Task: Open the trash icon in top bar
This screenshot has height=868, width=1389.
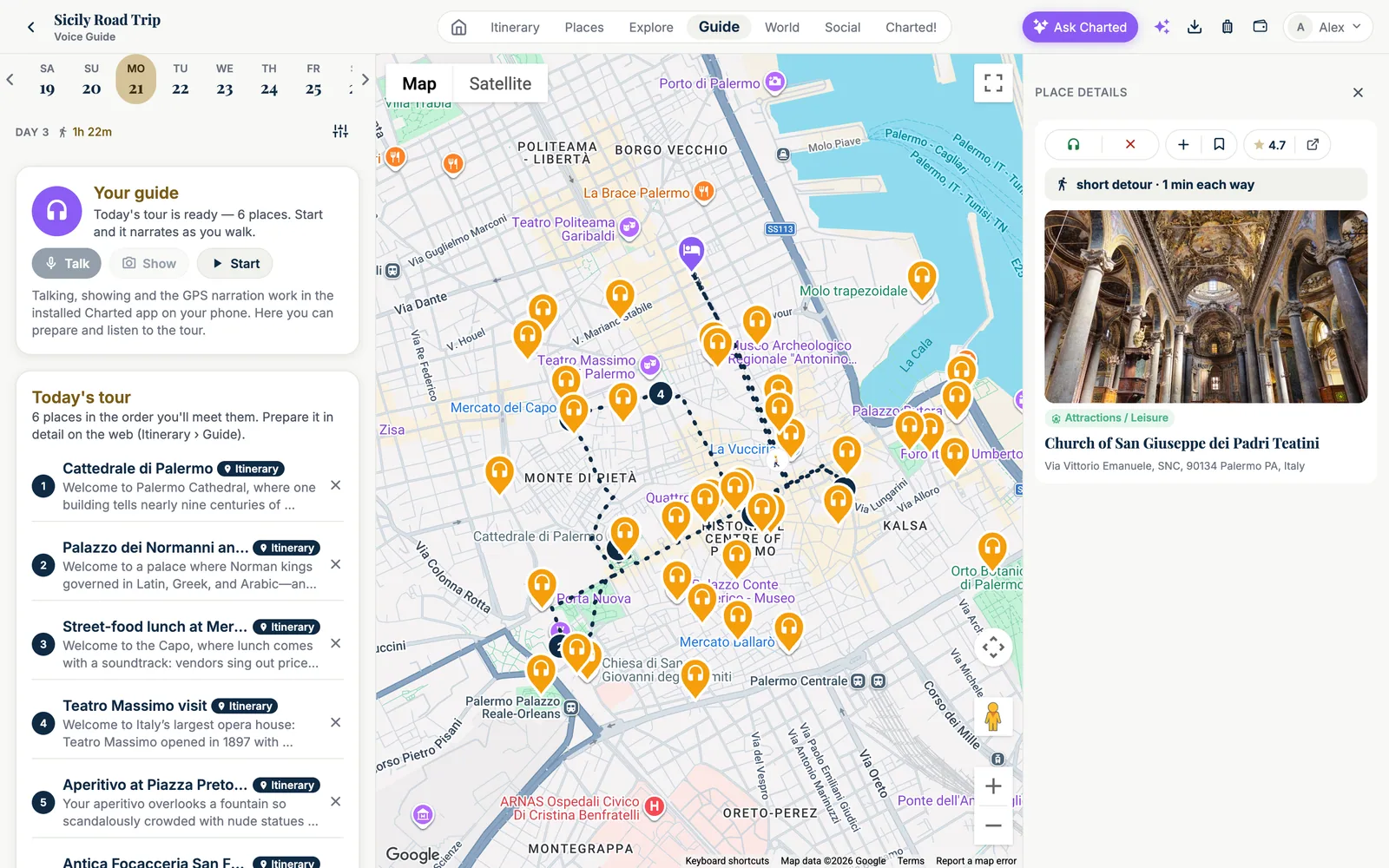Action: (x=1227, y=27)
